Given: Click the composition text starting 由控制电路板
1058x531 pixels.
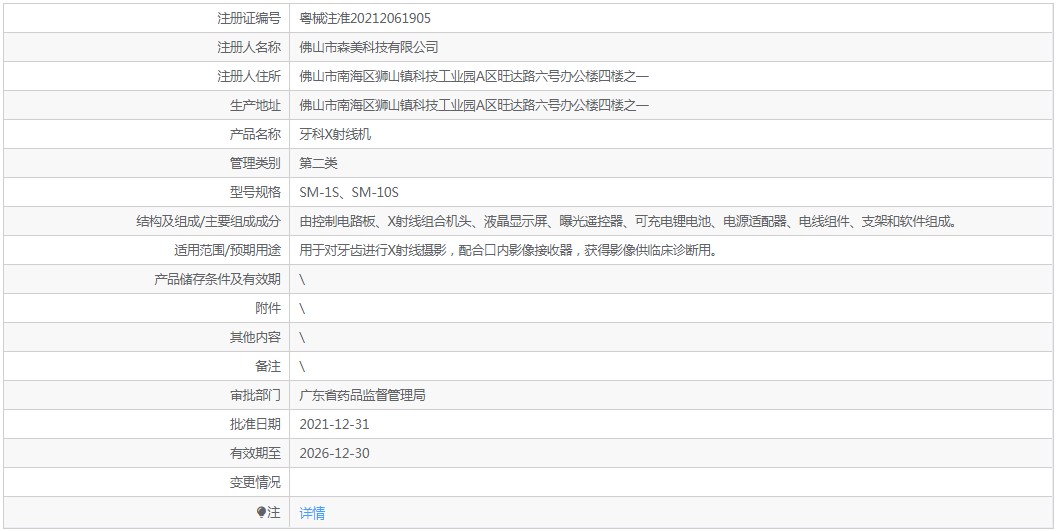Looking at the screenshot, I should point(628,221).
